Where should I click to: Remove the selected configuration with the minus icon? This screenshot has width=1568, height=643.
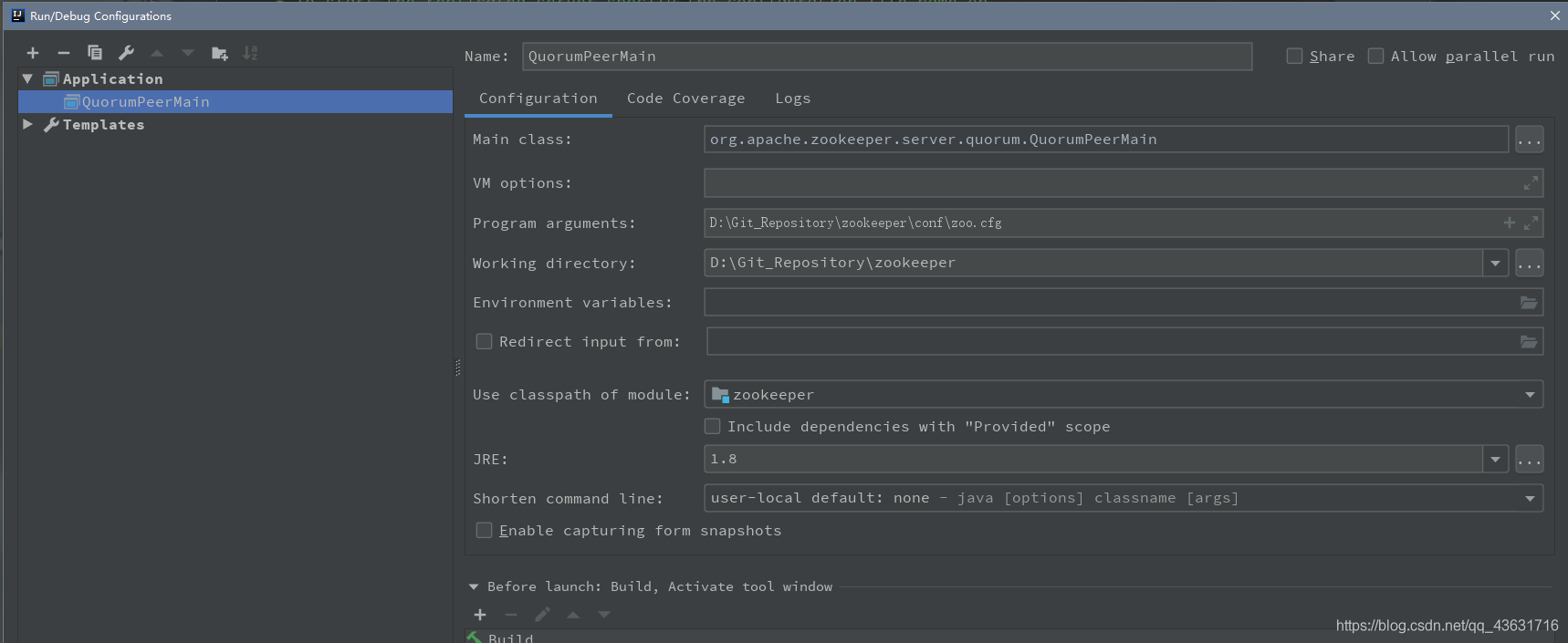(64, 53)
